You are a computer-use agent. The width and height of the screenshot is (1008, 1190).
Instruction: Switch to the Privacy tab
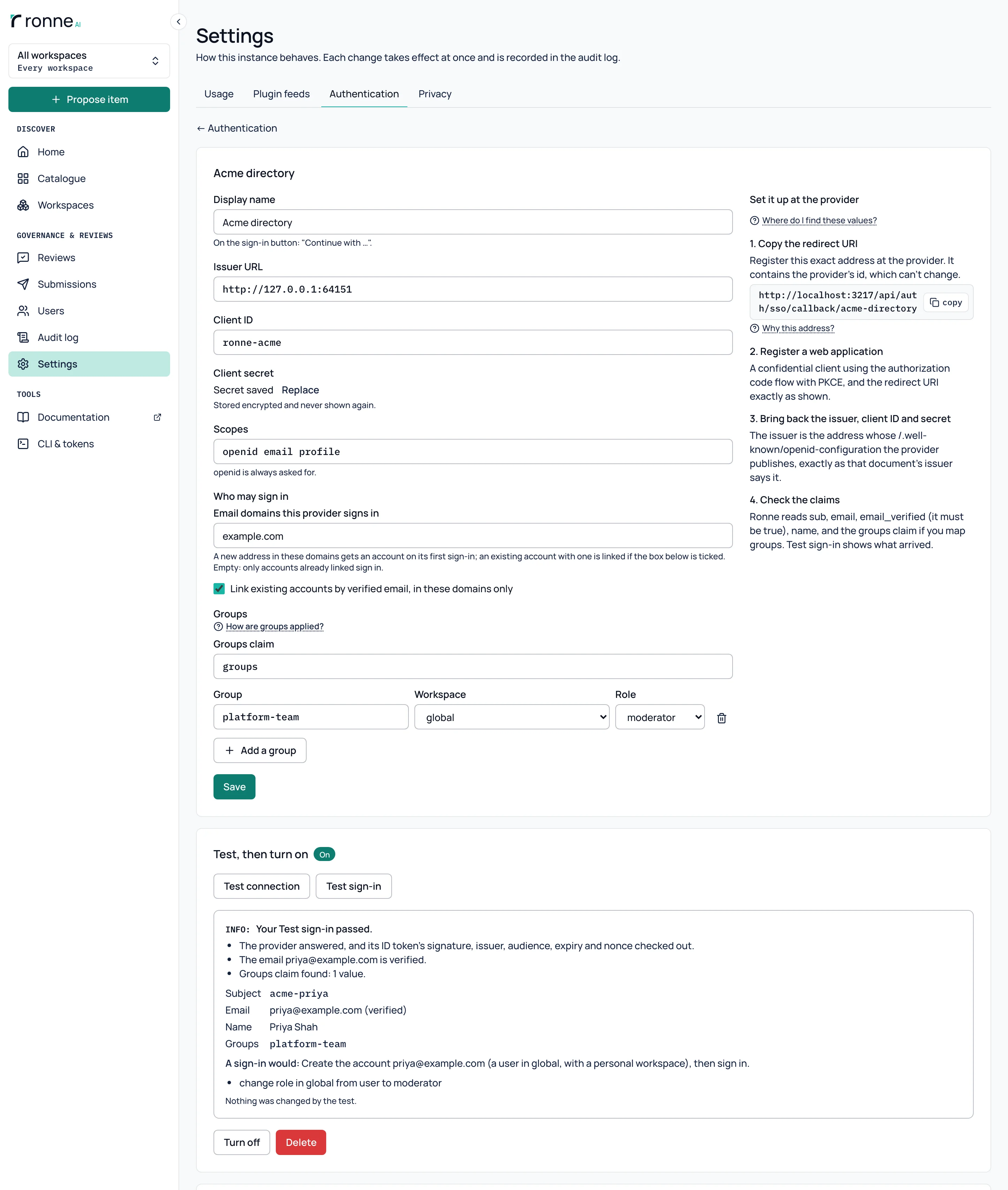click(435, 94)
